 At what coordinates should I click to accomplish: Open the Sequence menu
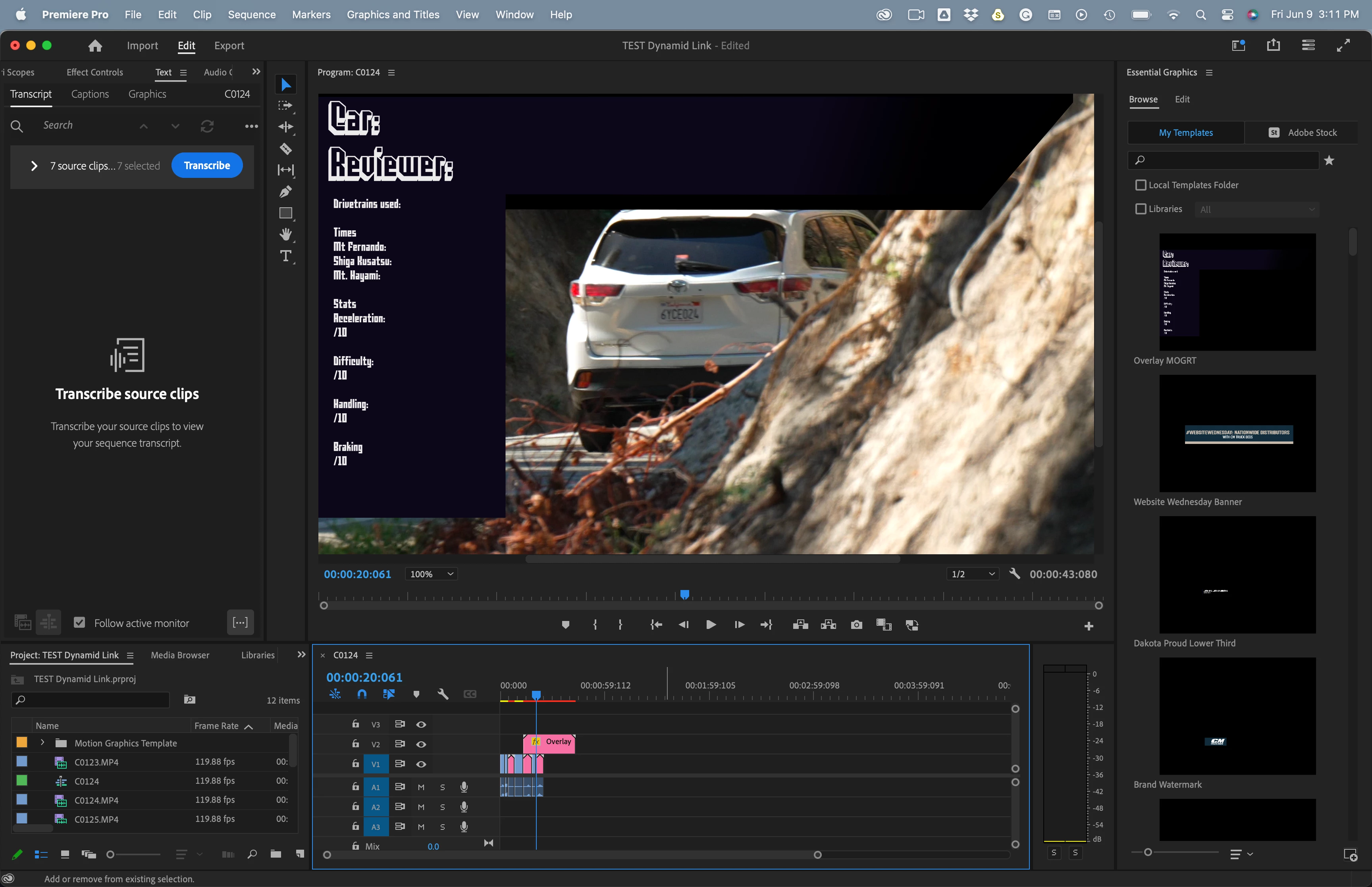pyautogui.click(x=252, y=14)
